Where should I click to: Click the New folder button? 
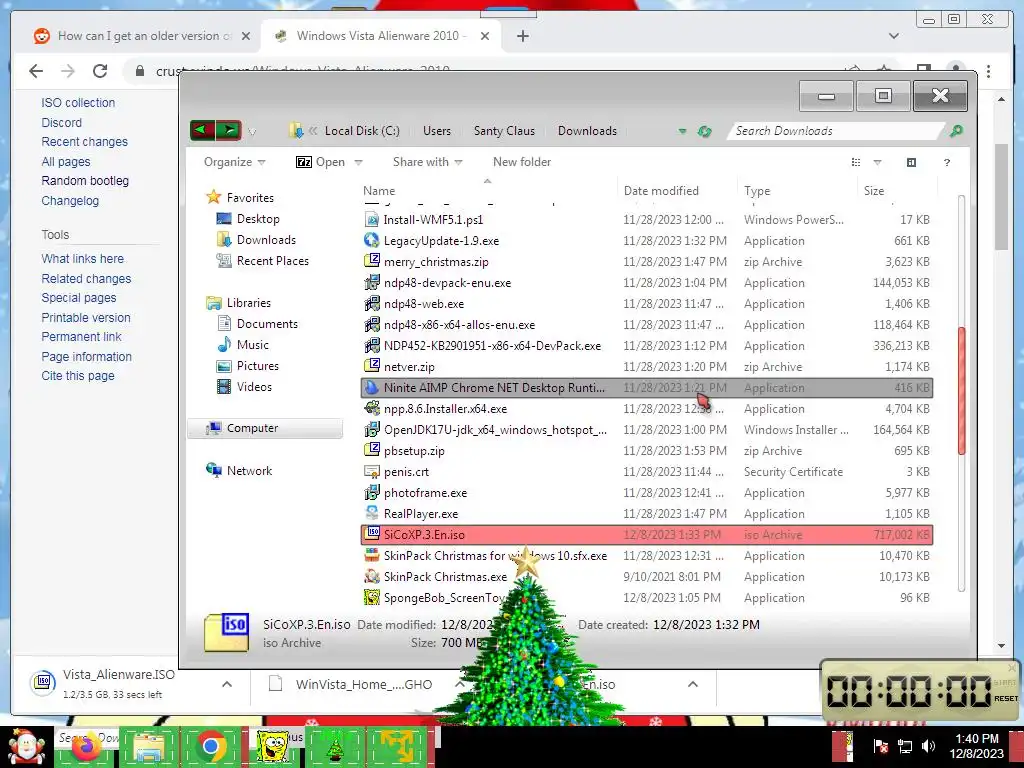click(521, 162)
